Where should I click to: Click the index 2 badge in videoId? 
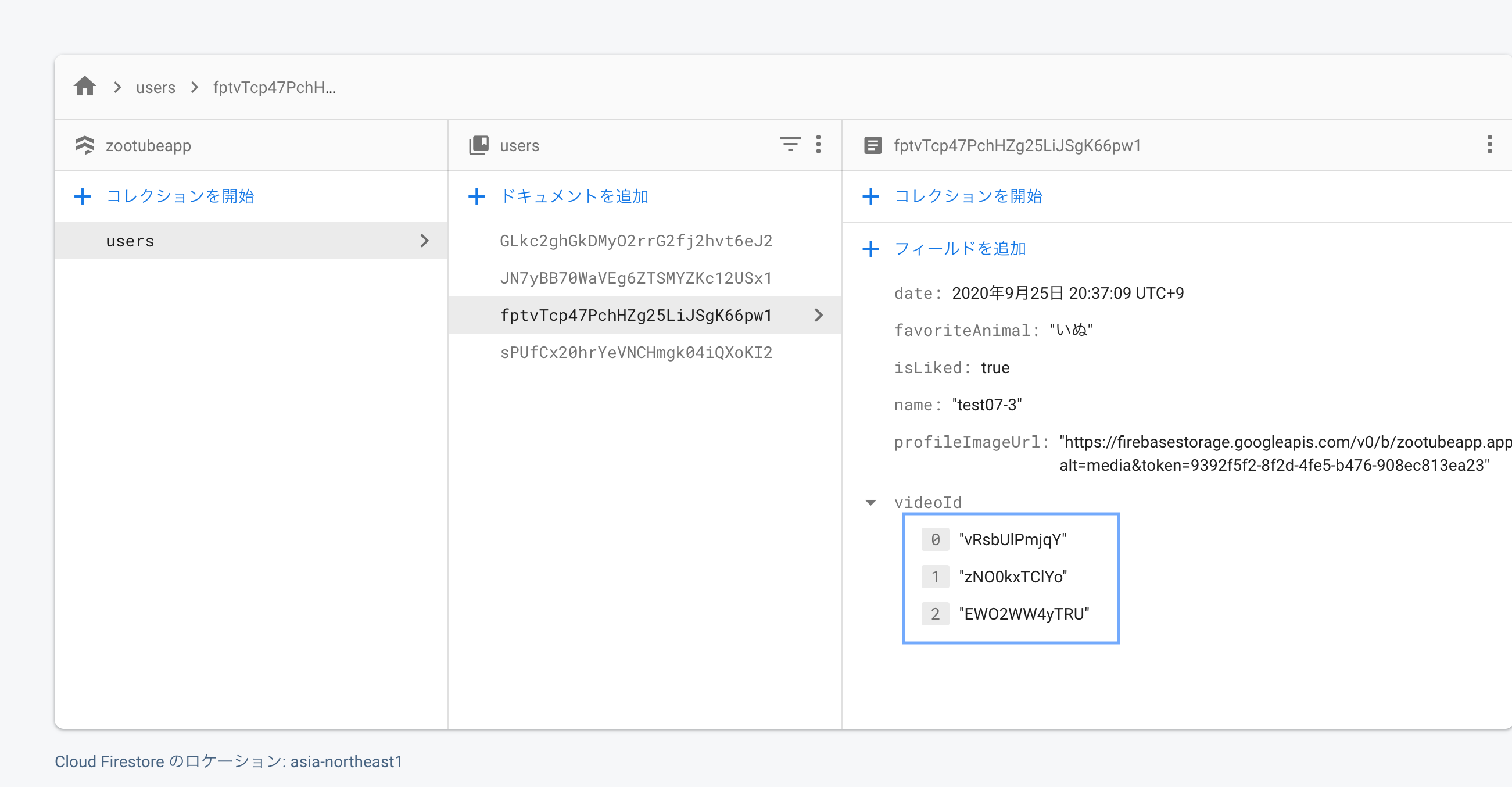pyautogui.click(x=935, y=614)
